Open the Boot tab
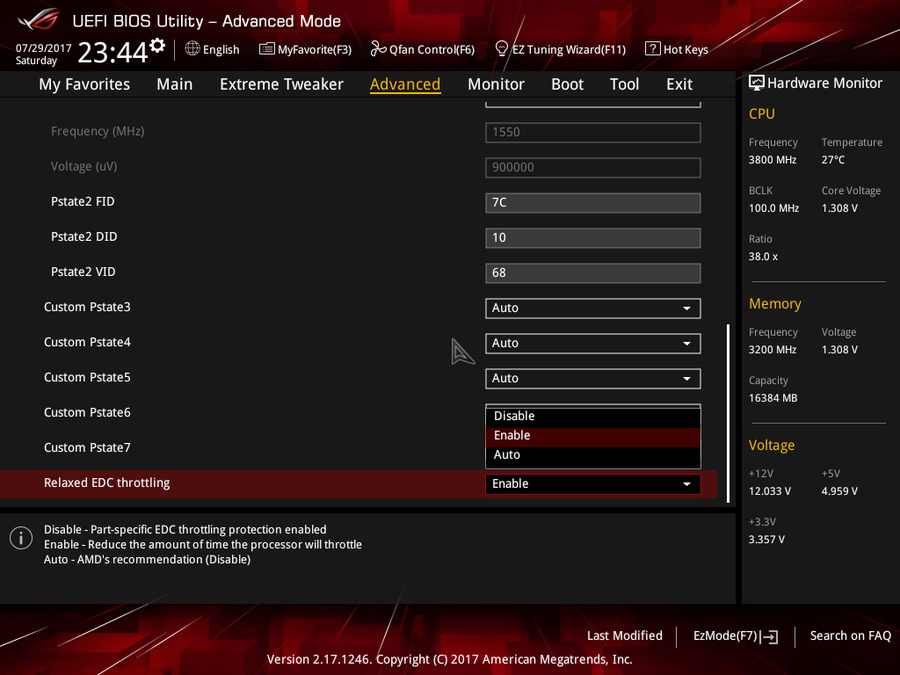900x675 pixels. pos(567,84)
